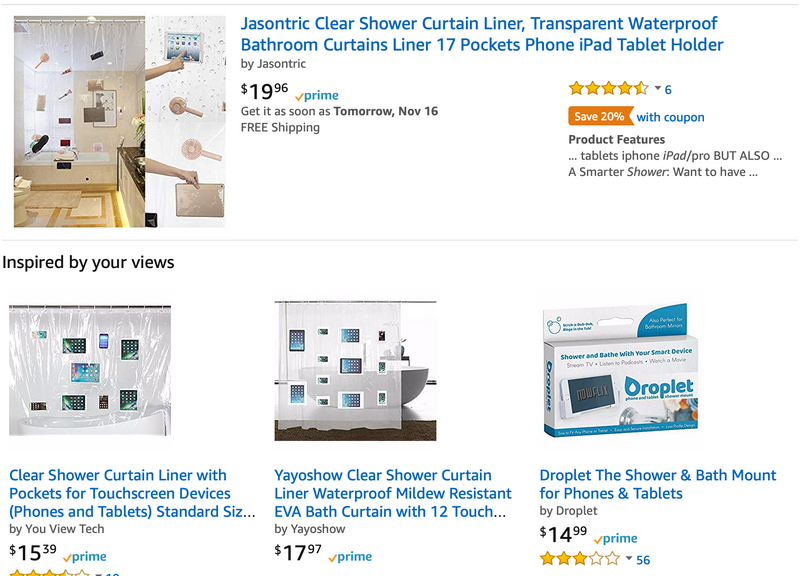Click the Prime badge next to $17.97
The height and width of the screenshot is (576, 800).
point(349,557)
